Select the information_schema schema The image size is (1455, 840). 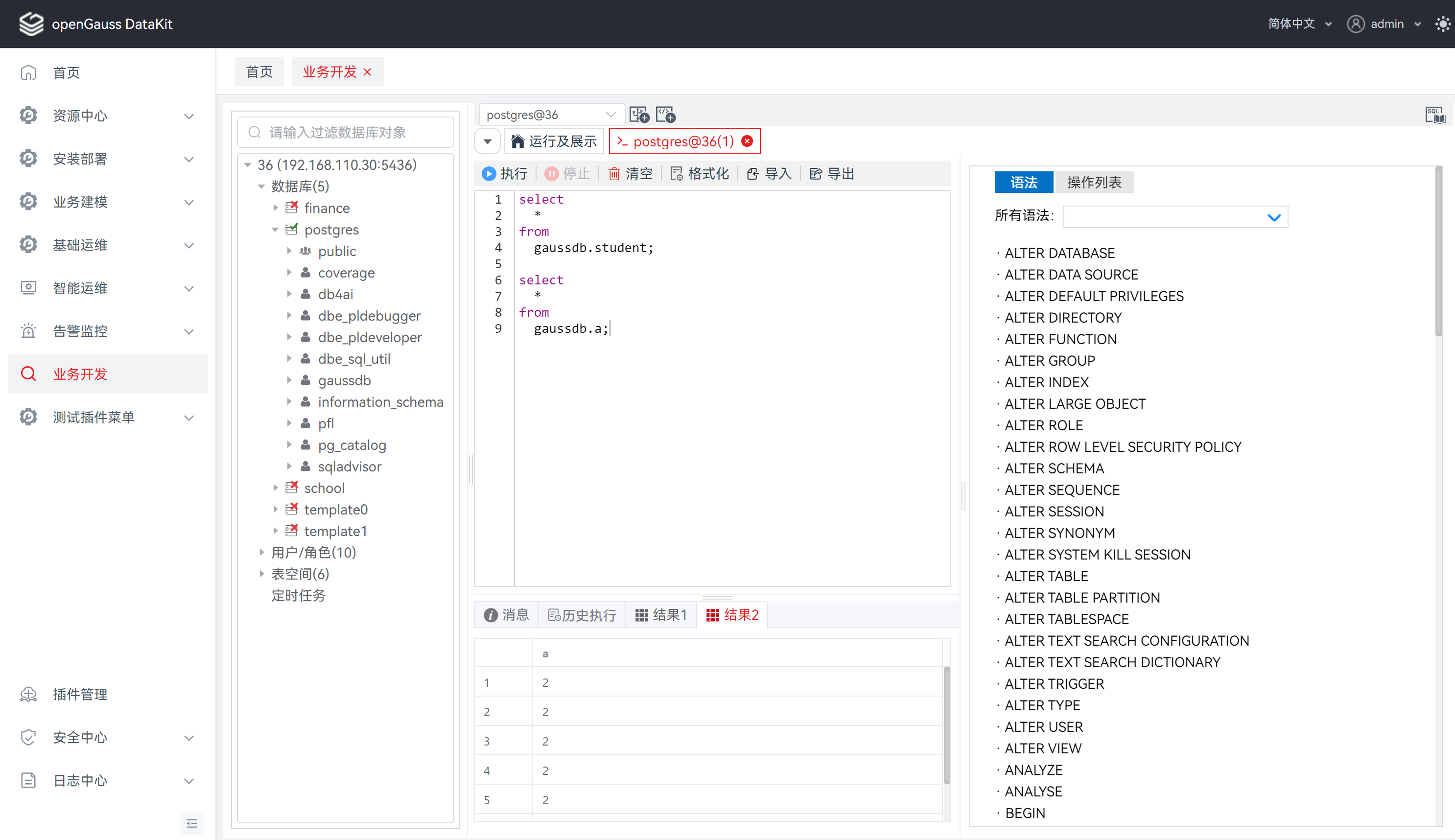(380, 402)
